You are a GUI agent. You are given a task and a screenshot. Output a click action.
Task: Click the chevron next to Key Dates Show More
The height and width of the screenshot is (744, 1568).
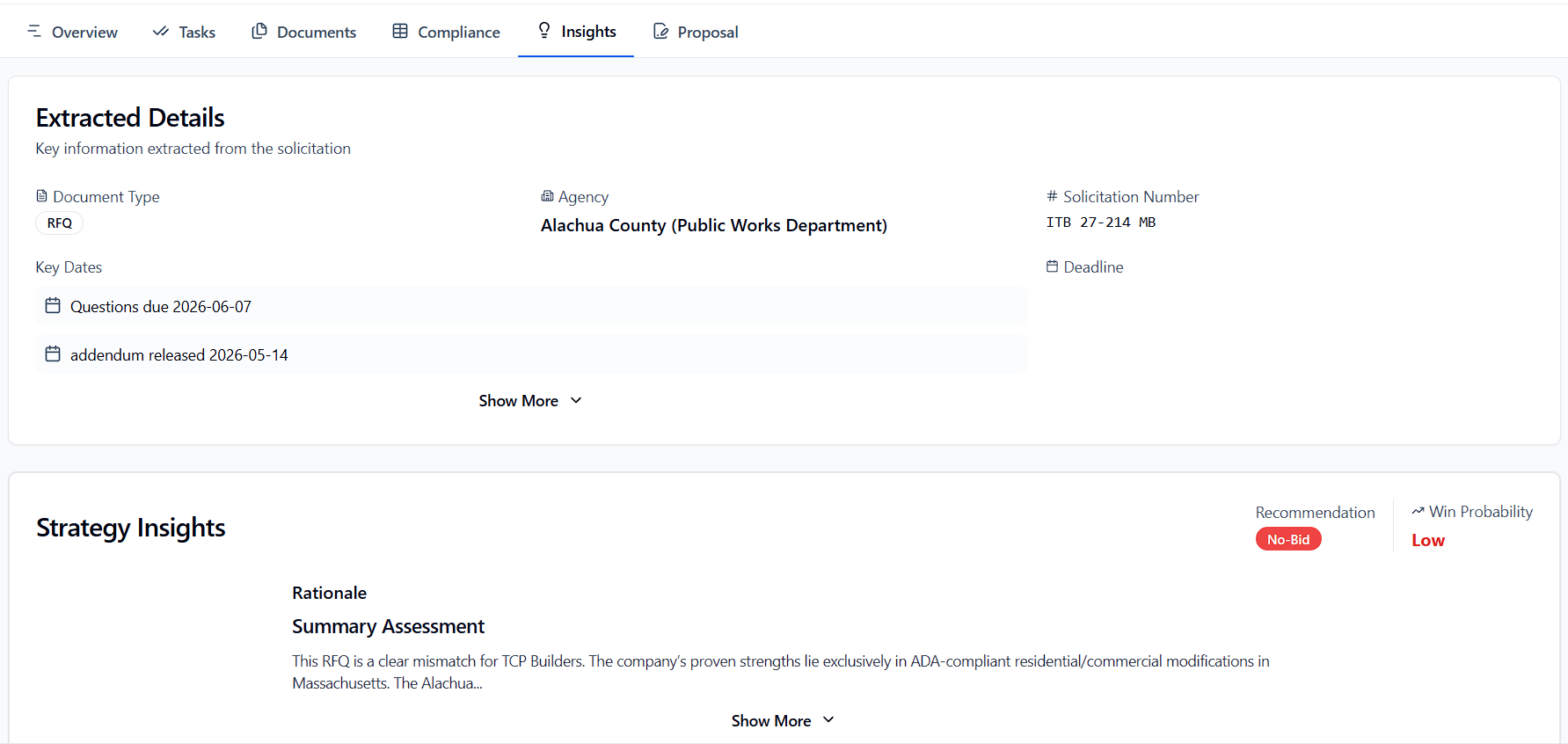click(576, 401)
